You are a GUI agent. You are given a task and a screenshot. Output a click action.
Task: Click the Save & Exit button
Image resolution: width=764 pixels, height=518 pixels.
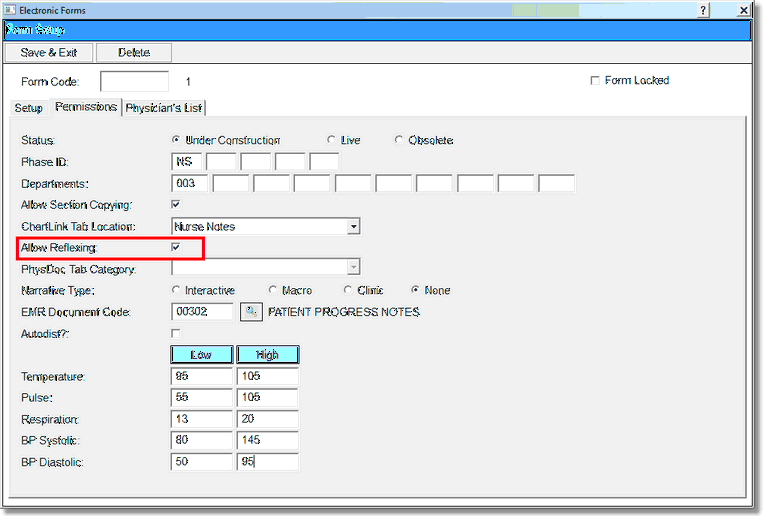click(49, 53)
